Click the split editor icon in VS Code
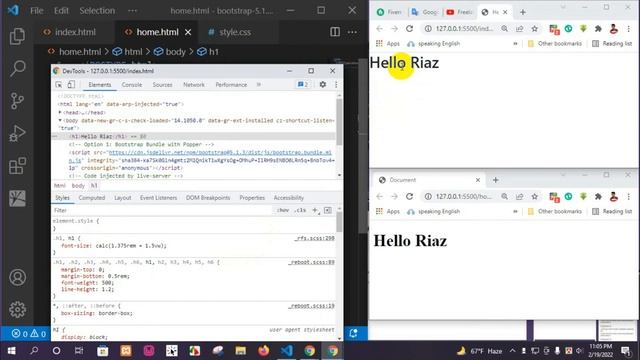Viewport: 640px width, 360px height. [x=335, y=32]
